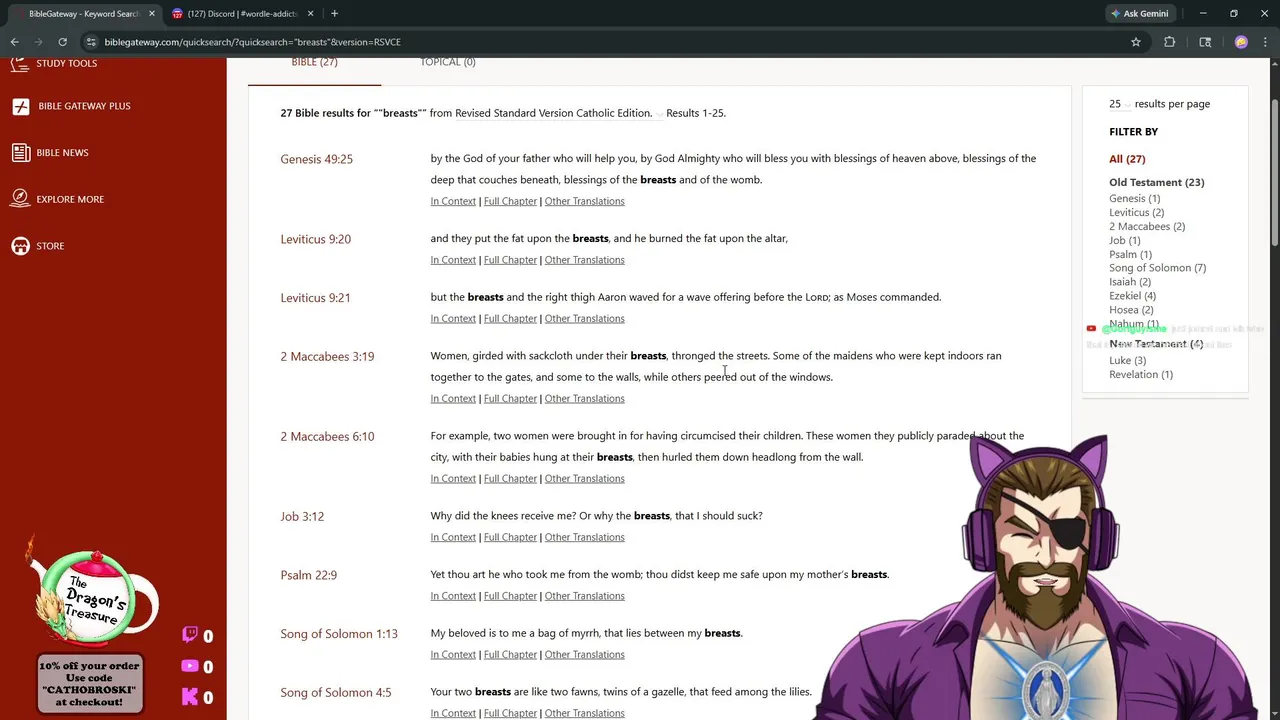Click Full Chapter under Leviticus 9:20
Viewport: 1280px width, 720px height.
pos(510,260)
